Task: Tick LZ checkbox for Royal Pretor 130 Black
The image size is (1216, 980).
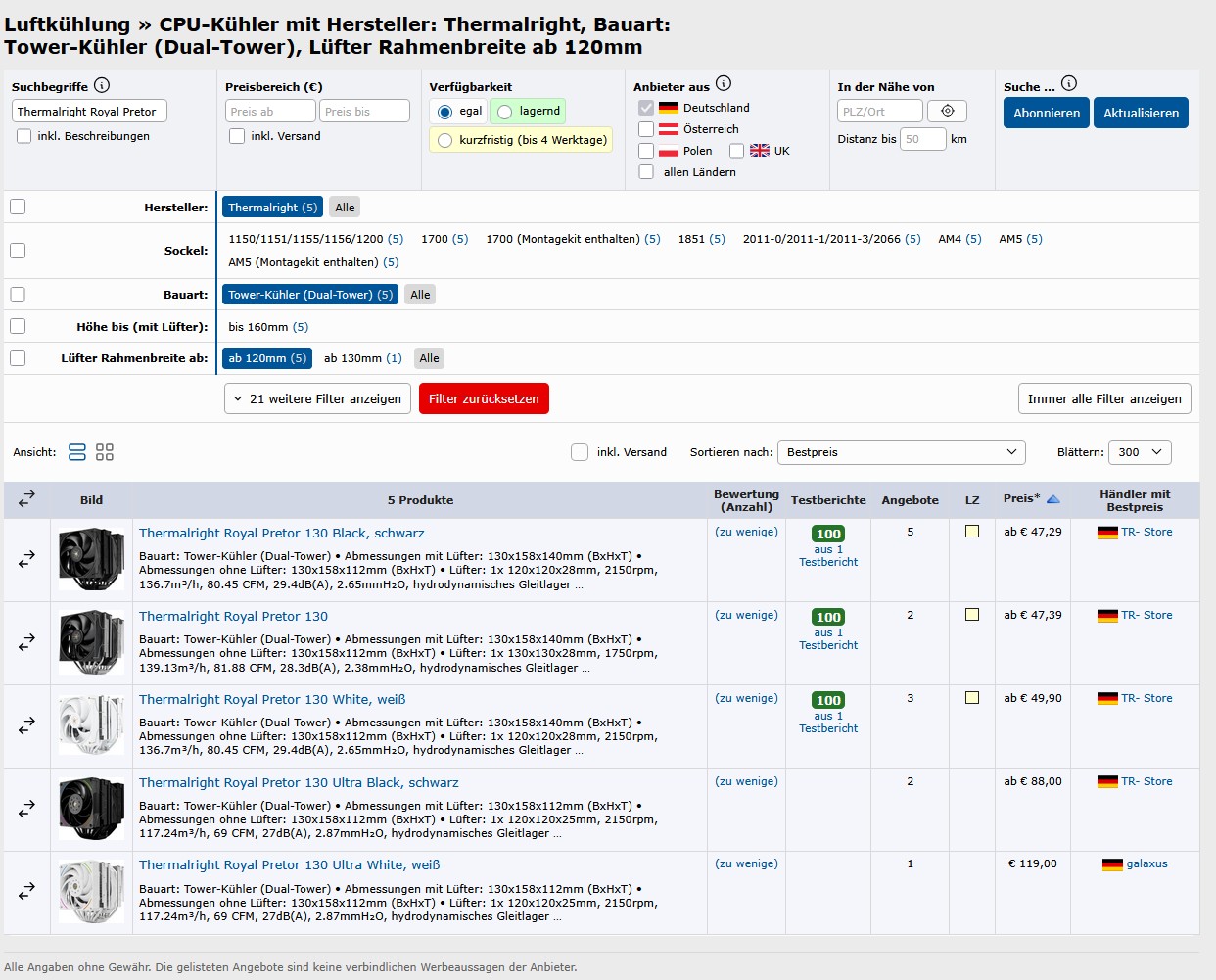Action: [x=972, y=532]
